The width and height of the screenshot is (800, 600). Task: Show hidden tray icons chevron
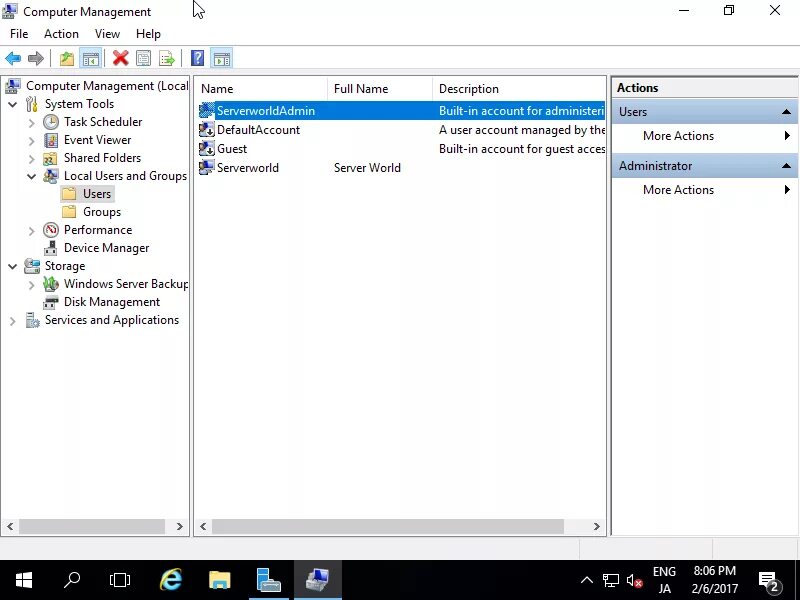point(587,580)
